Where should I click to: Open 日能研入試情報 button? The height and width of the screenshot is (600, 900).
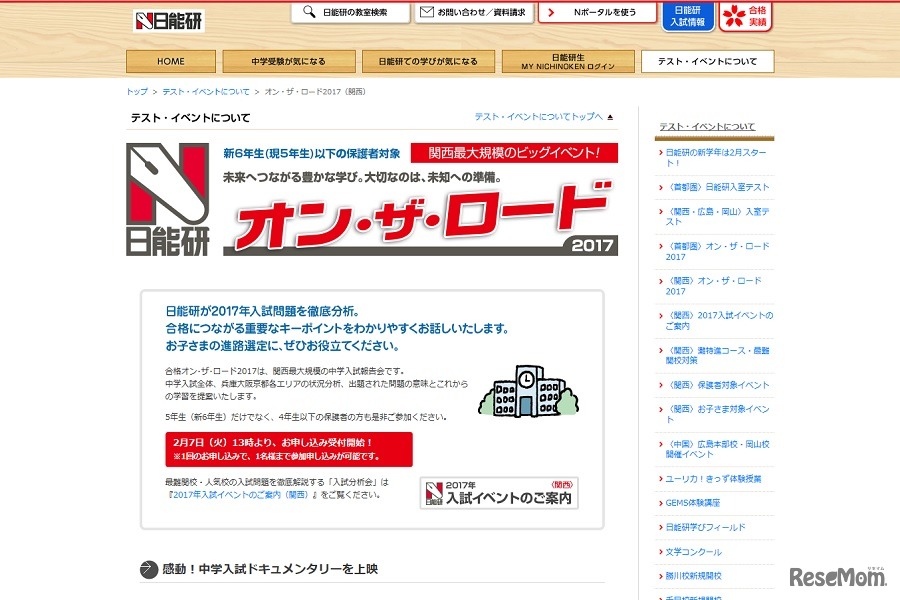click(x=688, y=17)
